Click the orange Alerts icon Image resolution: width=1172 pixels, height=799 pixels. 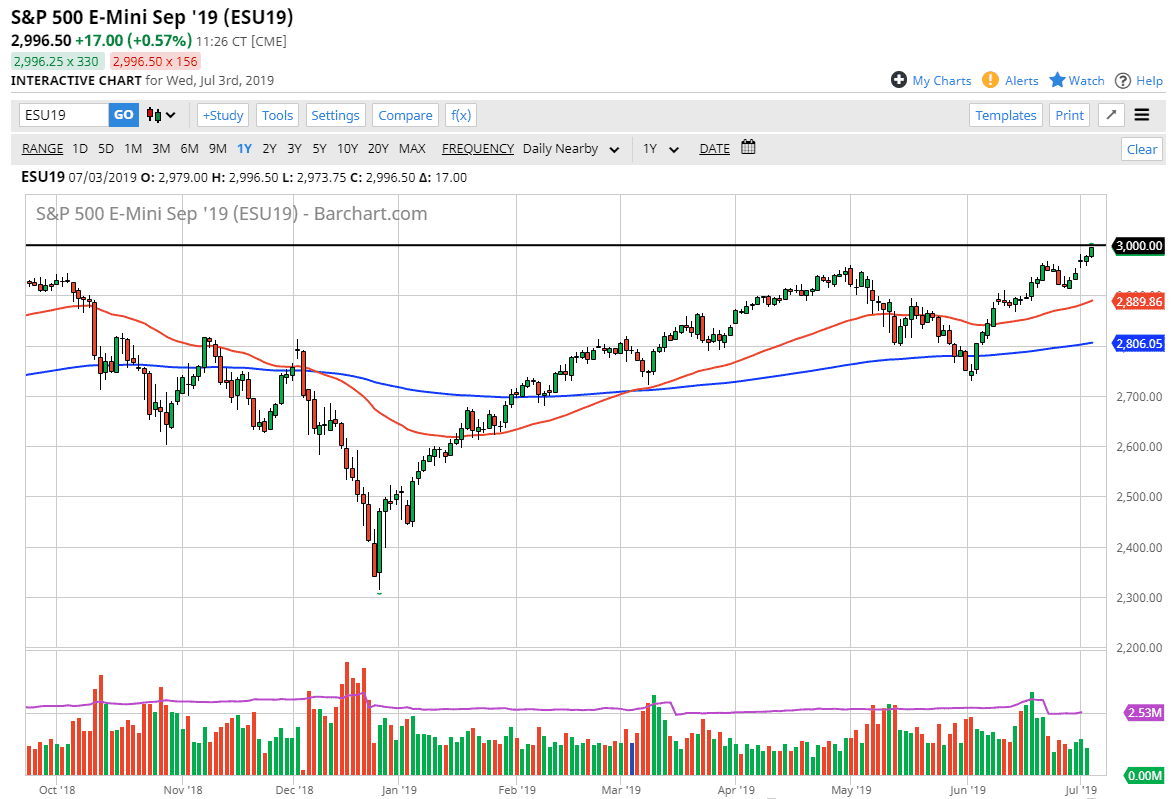coord(991,80)
